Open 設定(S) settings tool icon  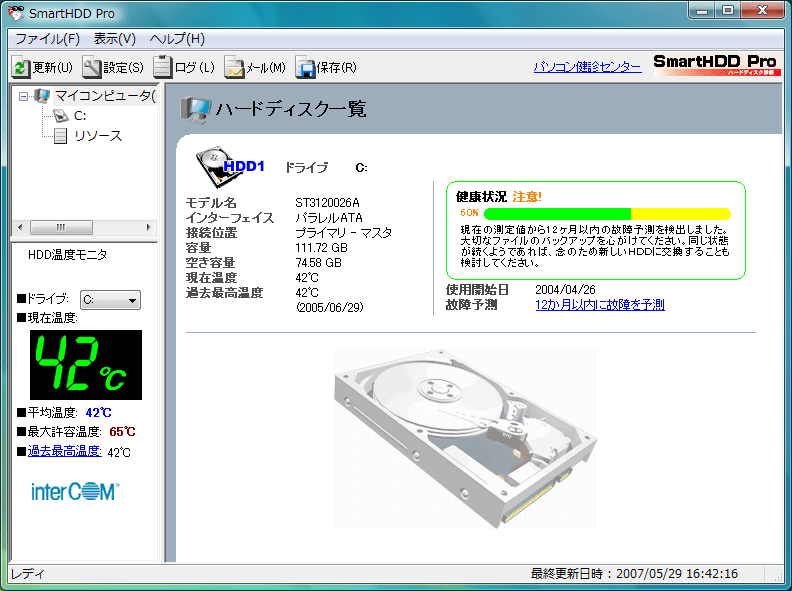pyautogui.click(x=91, y=67)
